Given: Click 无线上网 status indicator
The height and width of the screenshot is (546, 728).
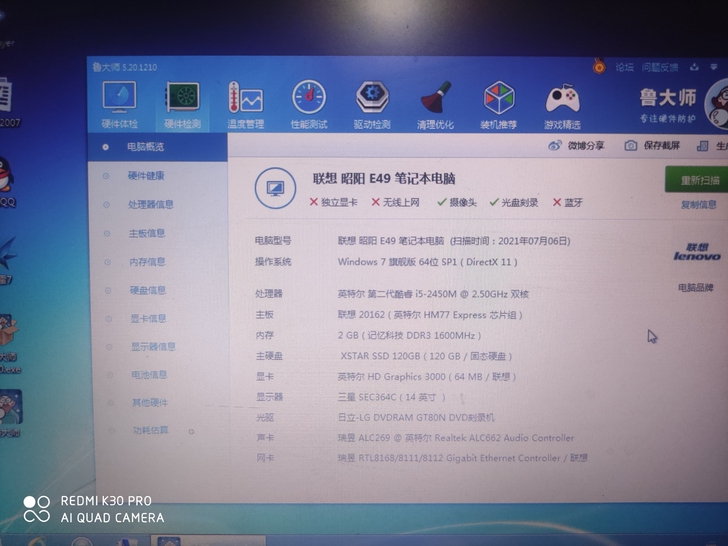Looking at the screenshot, I should coord(396,202).
